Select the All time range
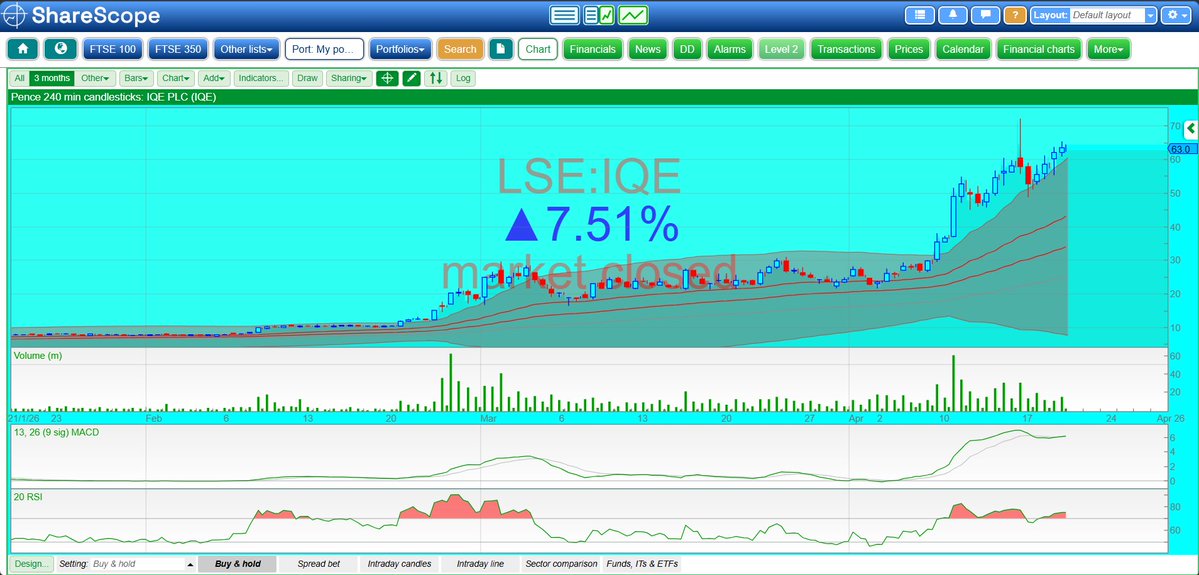Viewport: 1199px width, 575px height. click(19, 78)
